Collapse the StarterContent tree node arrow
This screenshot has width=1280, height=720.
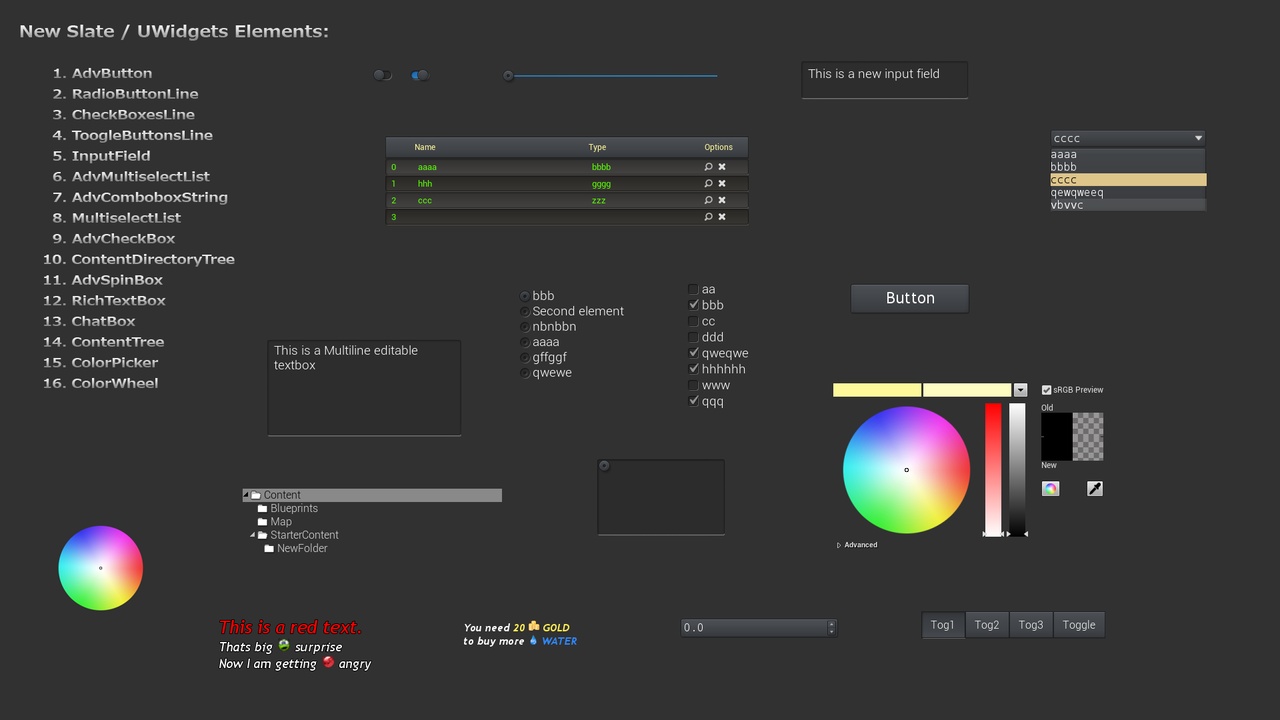coord(253,535)
